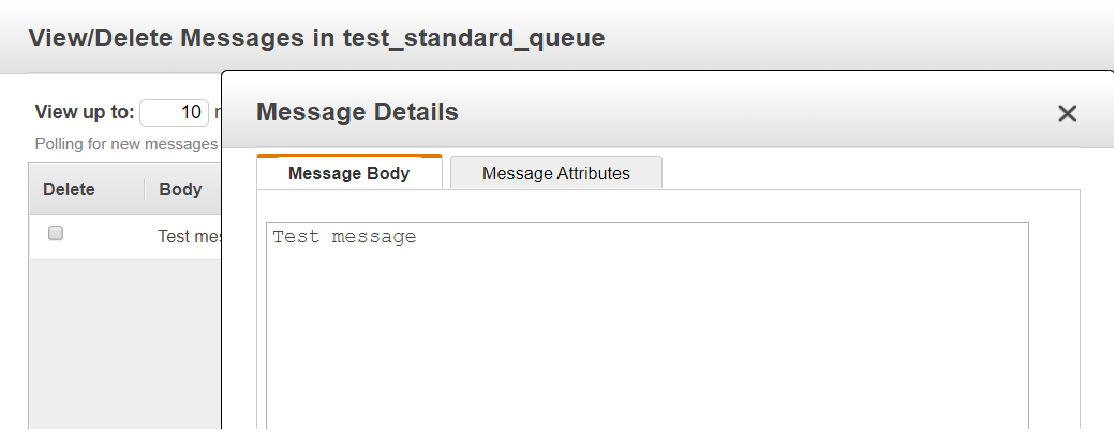This screenshot has height=434, width=1114.
Task: Click the Message Details dialog title
Action: [357, 112]
